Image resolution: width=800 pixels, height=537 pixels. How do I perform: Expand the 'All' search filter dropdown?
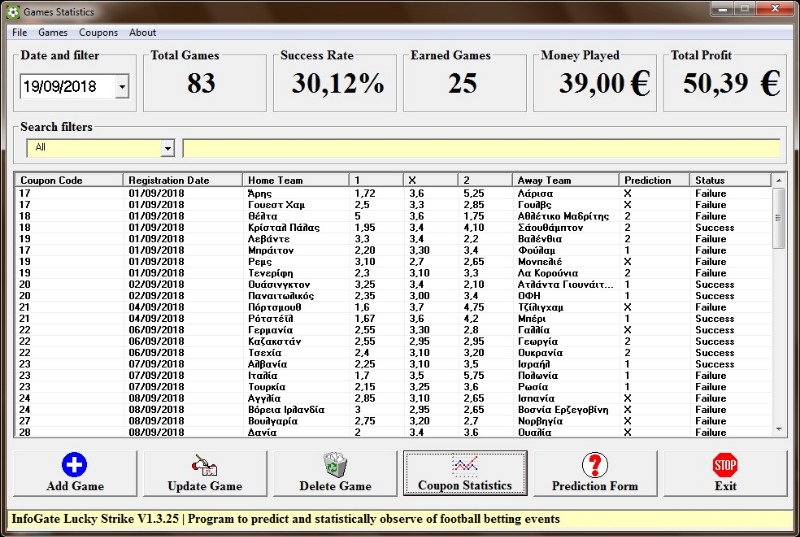point(167,148)
